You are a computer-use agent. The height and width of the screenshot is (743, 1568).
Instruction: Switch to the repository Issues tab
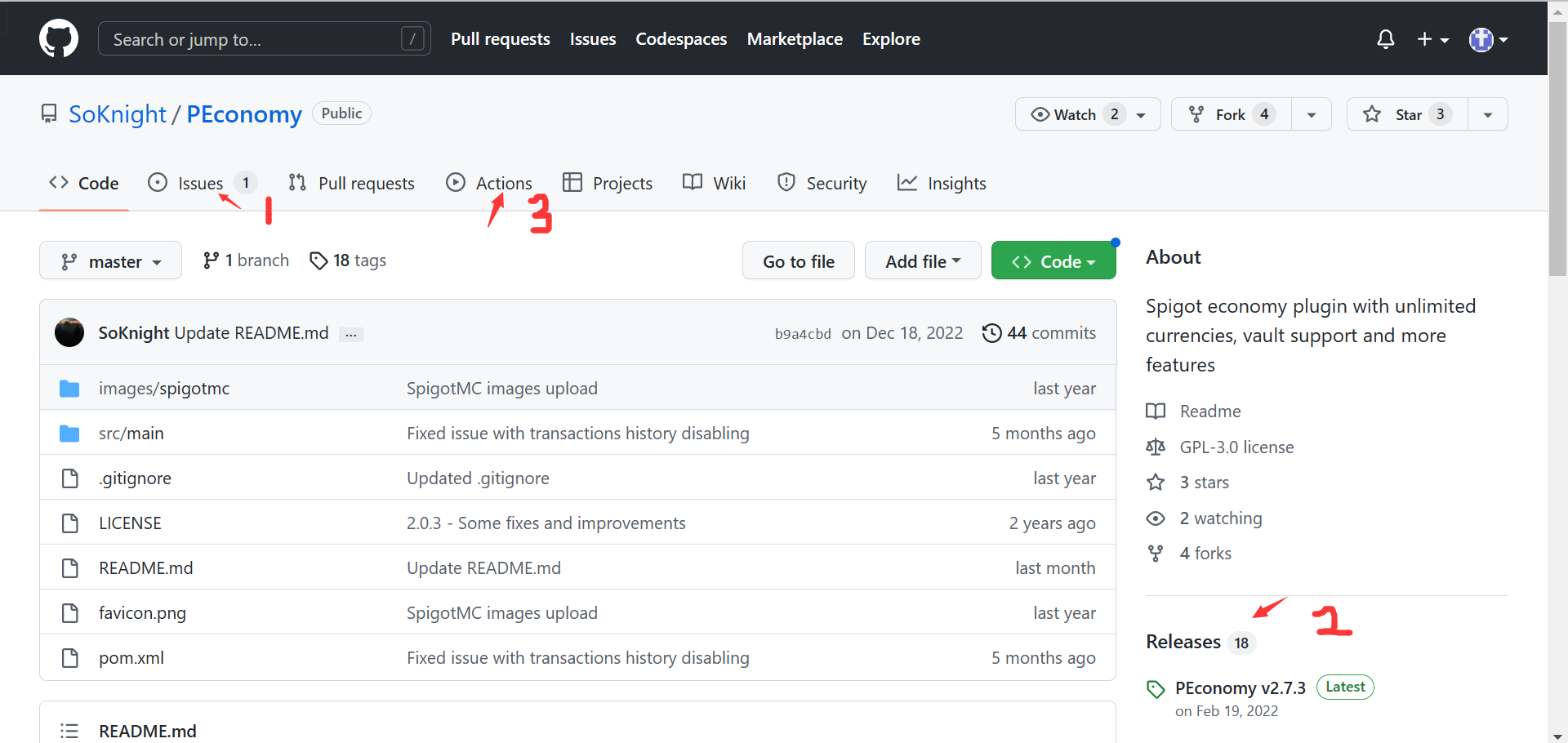pyautogui.click(x=203, y=183)
